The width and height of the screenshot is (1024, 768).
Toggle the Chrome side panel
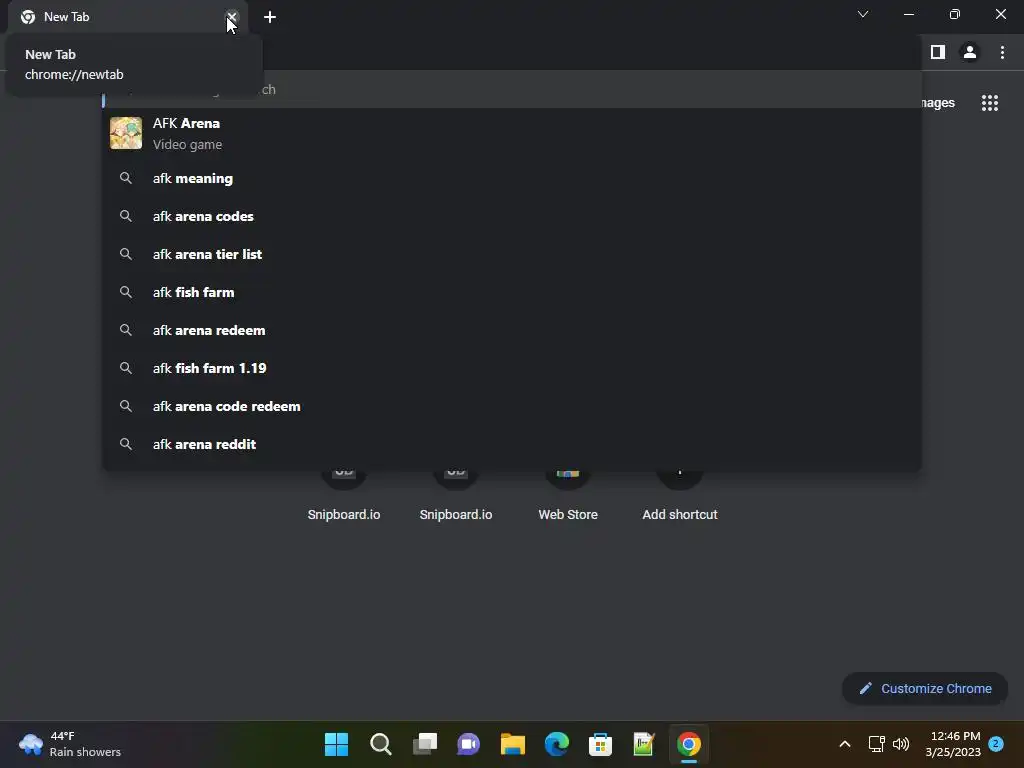click(x=938, y=52)
